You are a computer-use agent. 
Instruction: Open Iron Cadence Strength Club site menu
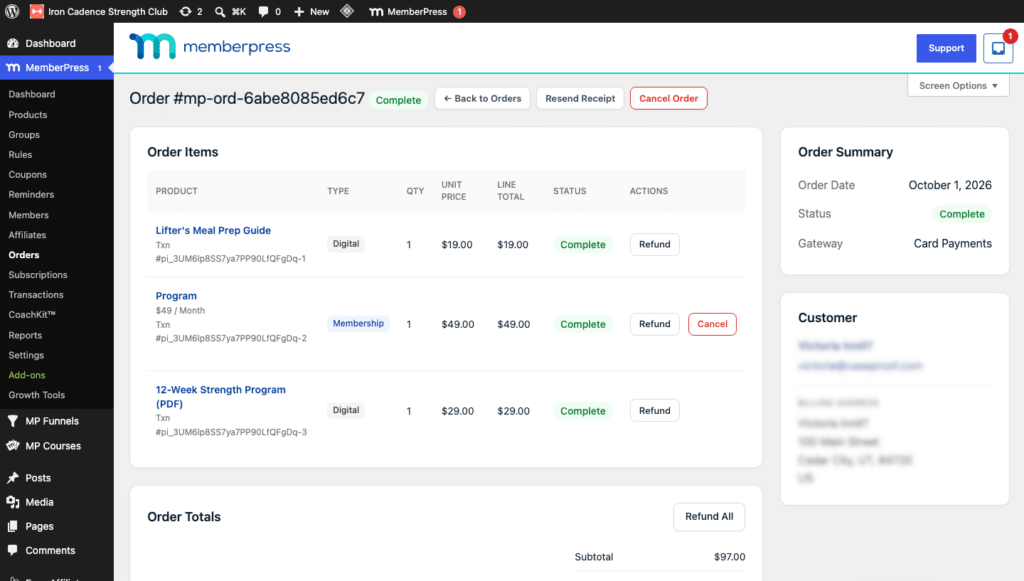coord(99,11)
